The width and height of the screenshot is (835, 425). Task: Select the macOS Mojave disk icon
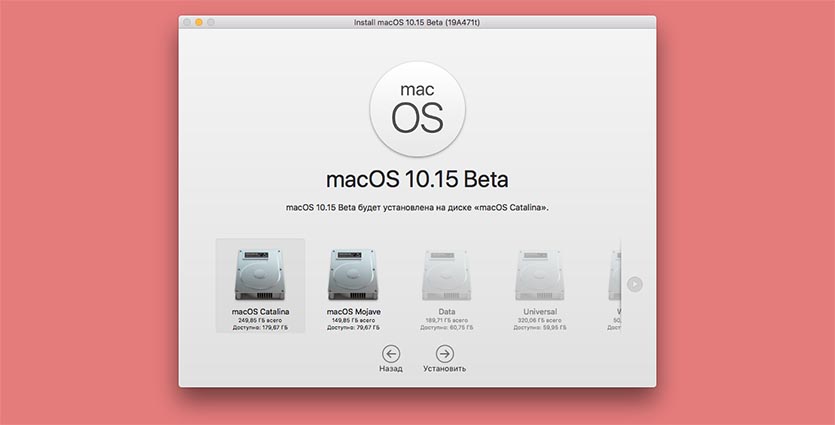point(354,273)
